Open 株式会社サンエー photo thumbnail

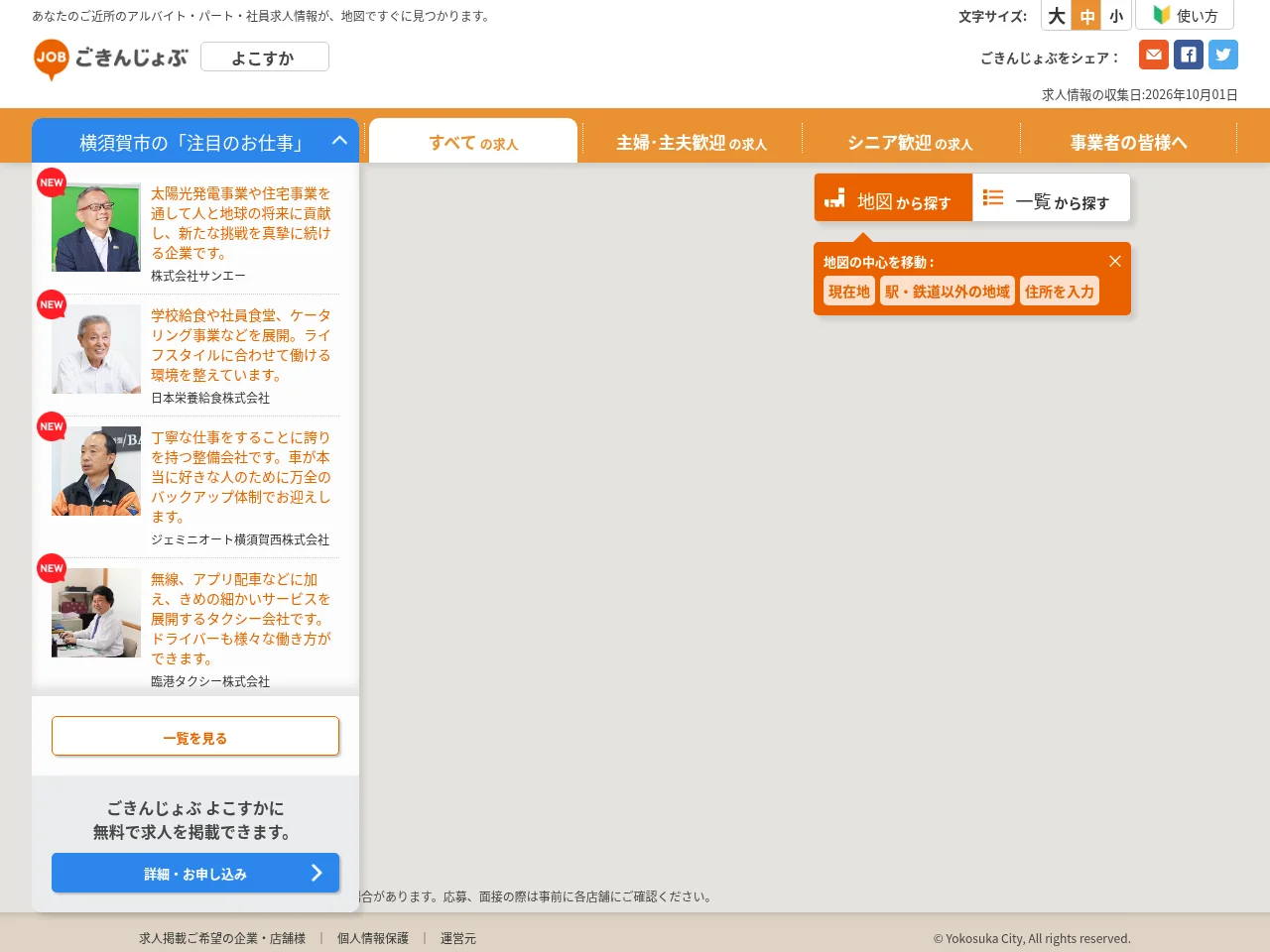(96, 227)
